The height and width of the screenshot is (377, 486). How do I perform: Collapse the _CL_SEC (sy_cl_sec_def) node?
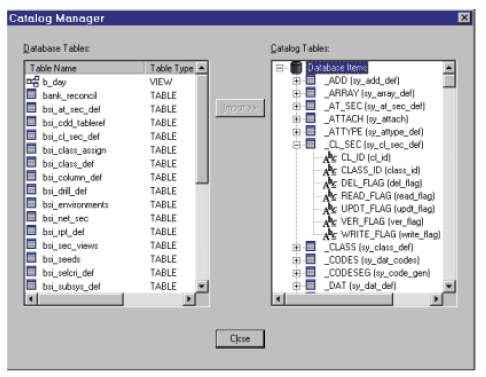pyautogui.click(x=296, y=145)
